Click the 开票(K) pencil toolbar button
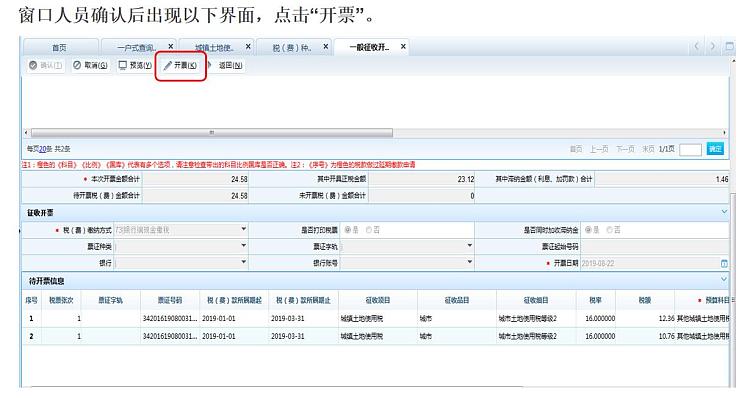The height and width of the screenshot is (398, 750). tap(180, 66)
